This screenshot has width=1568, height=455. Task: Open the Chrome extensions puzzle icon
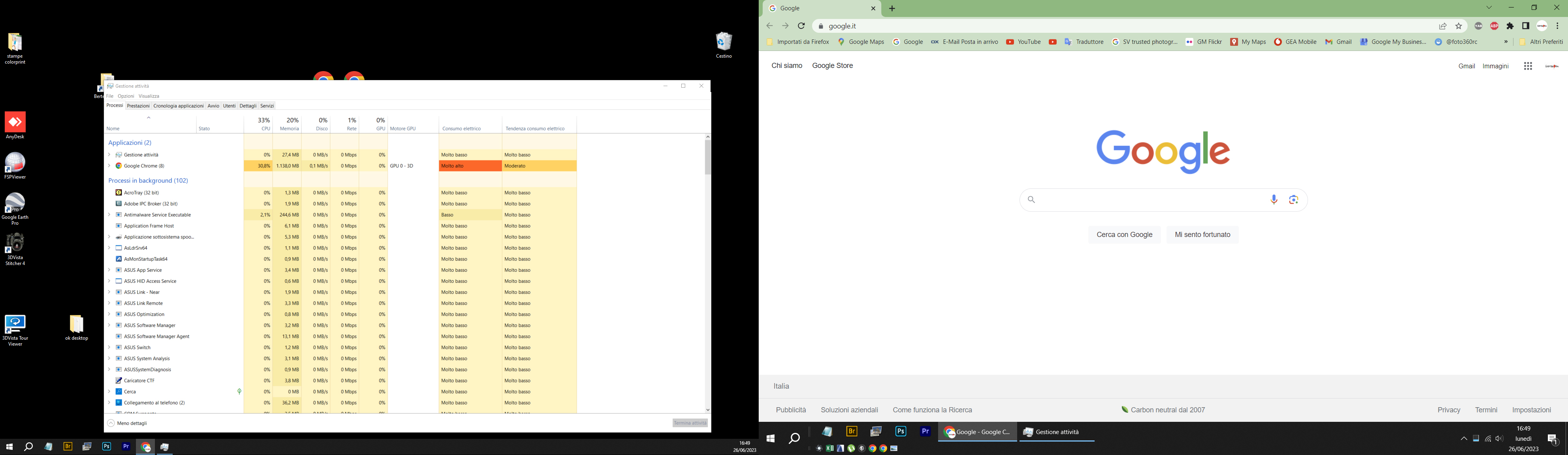tap(1510, 26)
